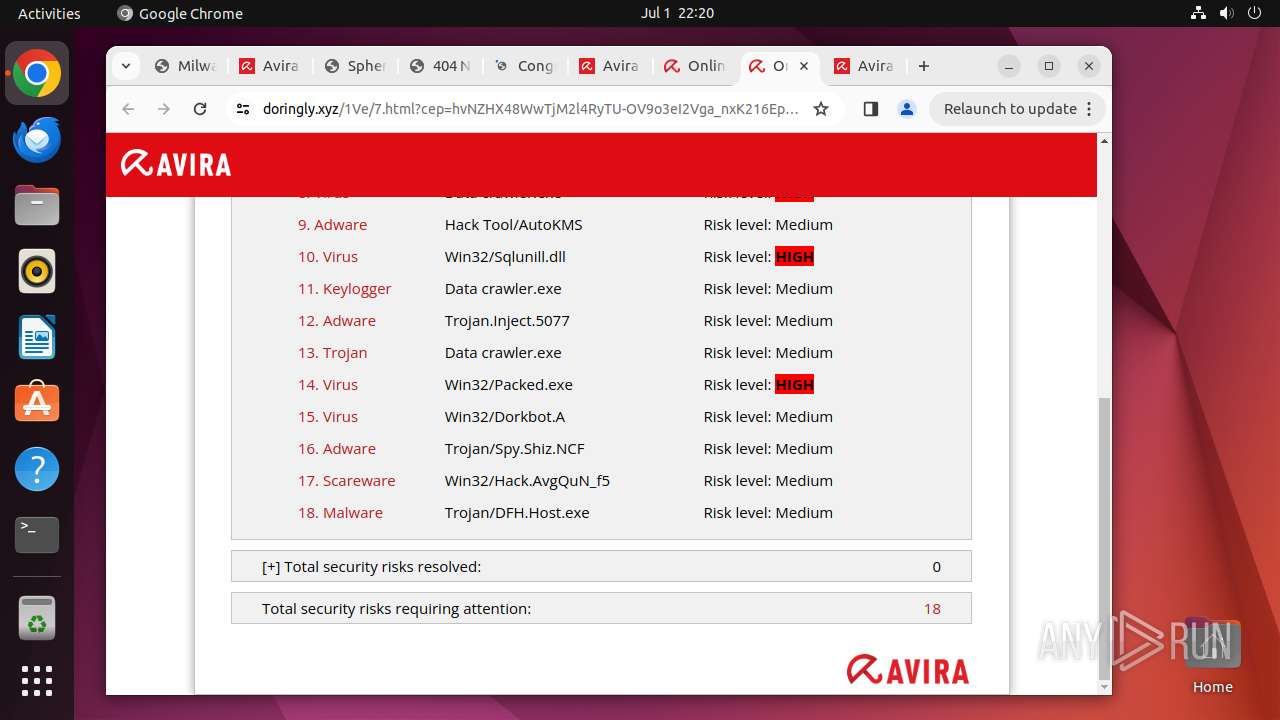Switch to the last Avira tab
The width and height of the screenshot is (1280, 720).
pyautogui.click(x=865, y=66)
